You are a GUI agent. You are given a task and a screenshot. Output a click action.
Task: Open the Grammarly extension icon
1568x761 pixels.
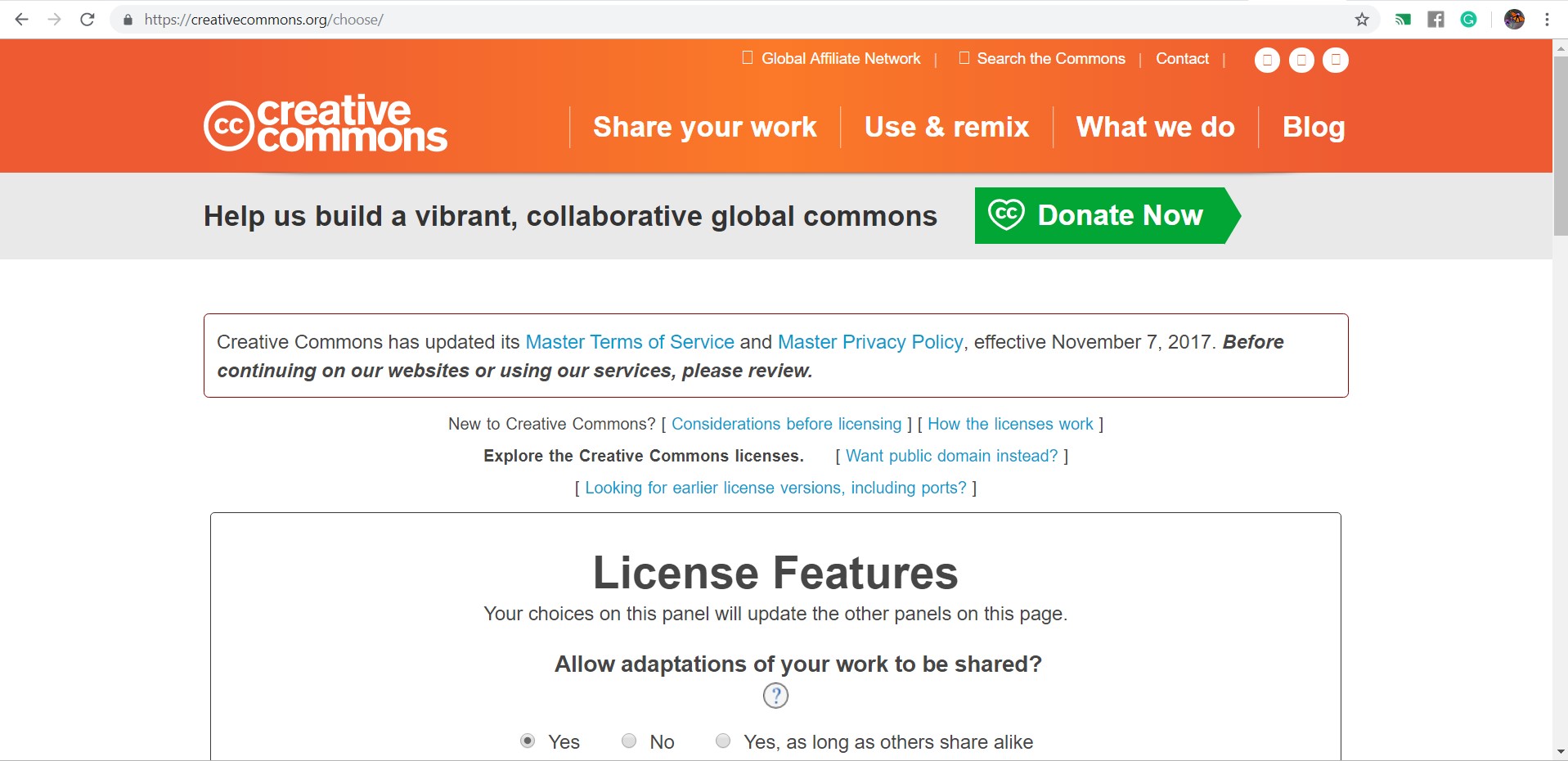[x=1469, y=20]
